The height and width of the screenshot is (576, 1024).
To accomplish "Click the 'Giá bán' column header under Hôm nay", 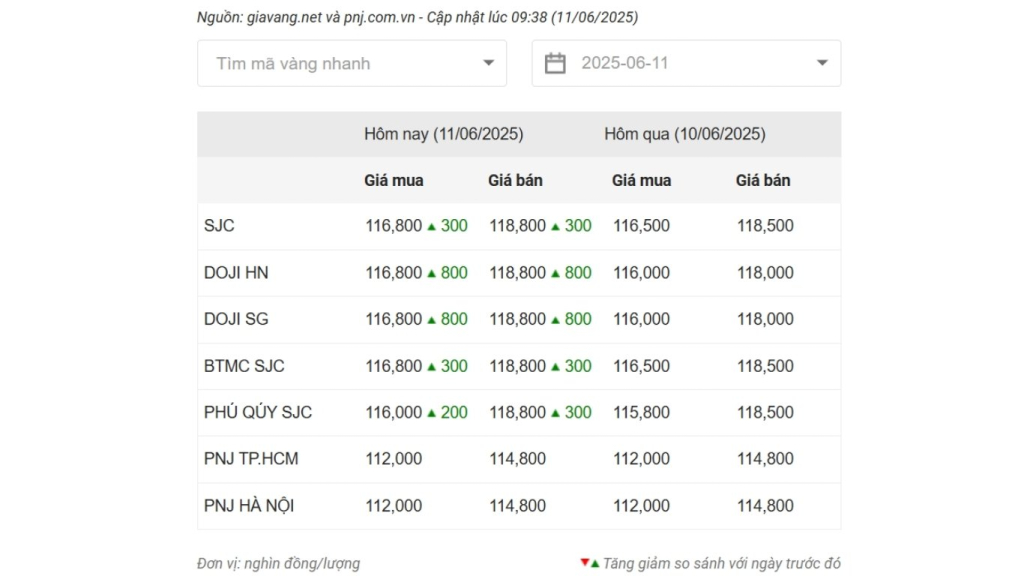I will (x=515, y=180).
